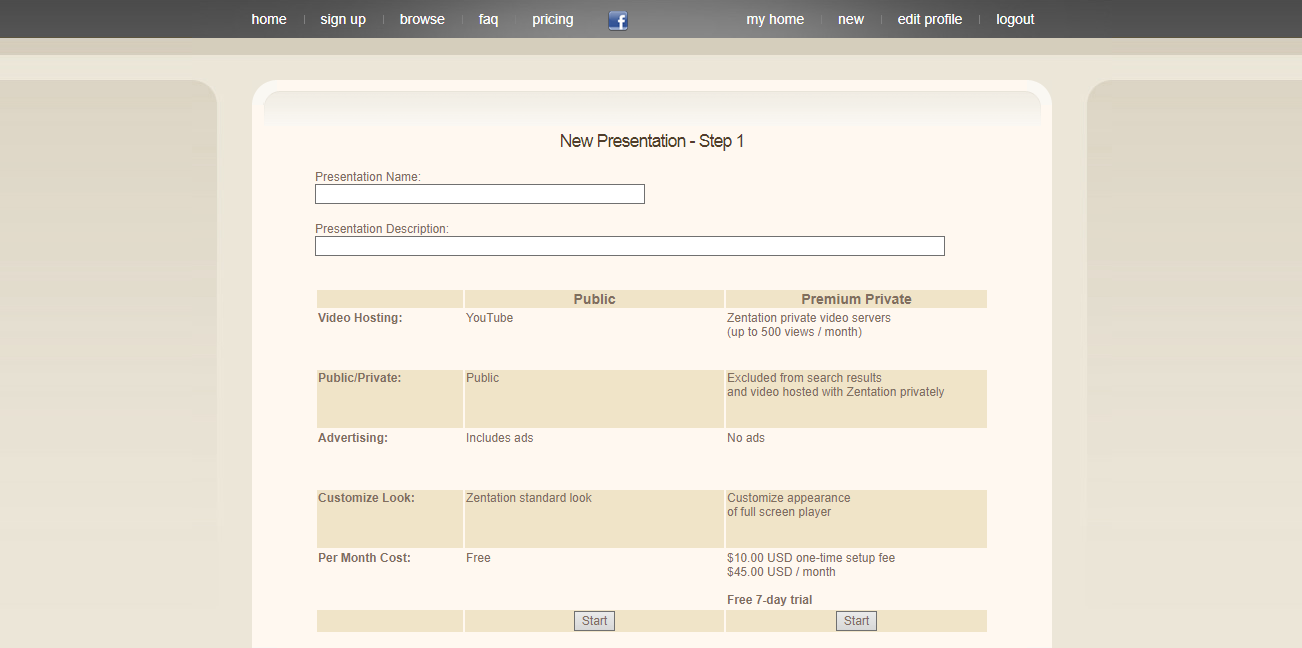
Task: Click the Free cost cell
Action: [478, 558]
